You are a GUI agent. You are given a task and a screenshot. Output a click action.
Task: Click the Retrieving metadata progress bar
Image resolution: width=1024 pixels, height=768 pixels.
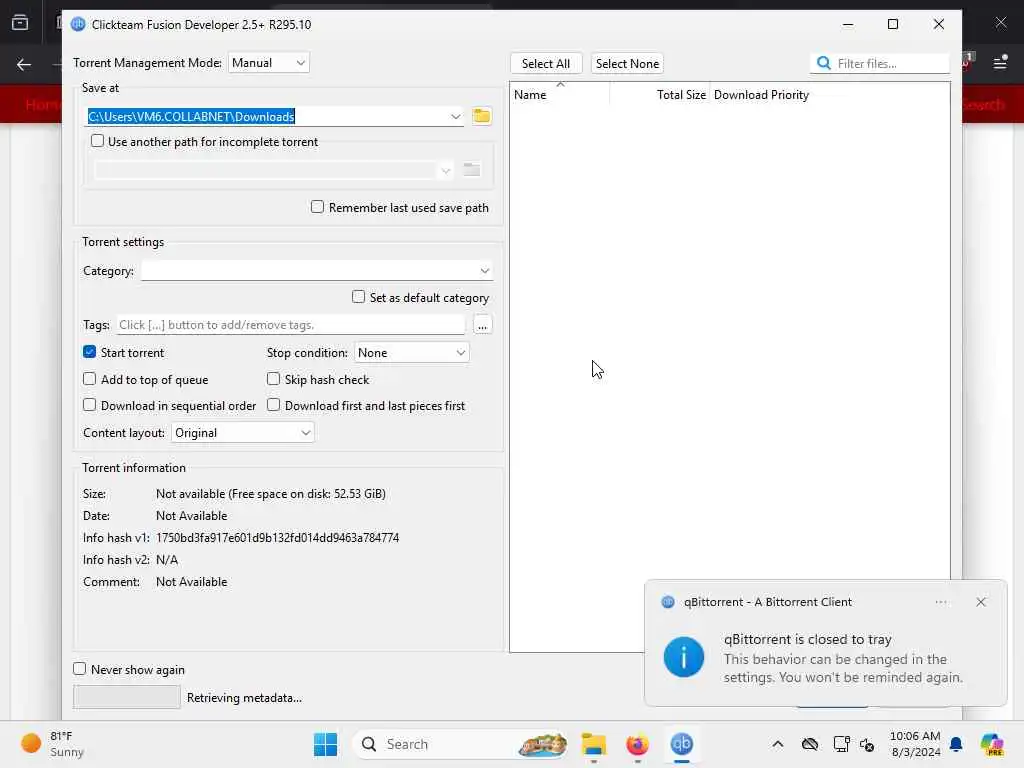[127, 697]
